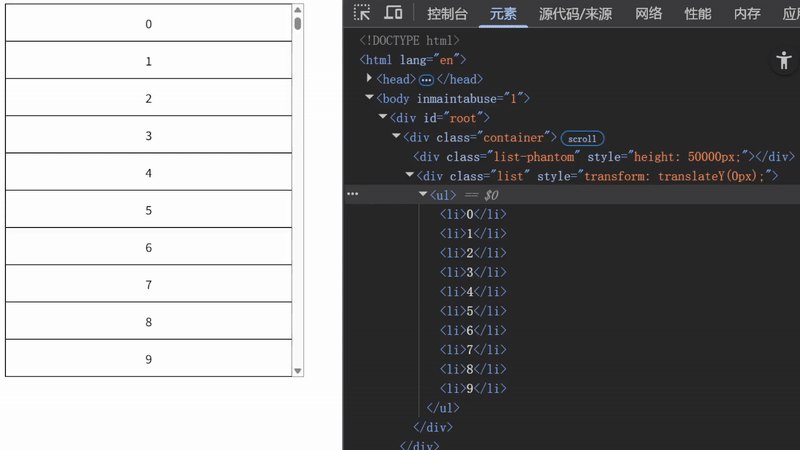Switch to the 网络 tab
The image size is (800, 450).
[648, 13]
